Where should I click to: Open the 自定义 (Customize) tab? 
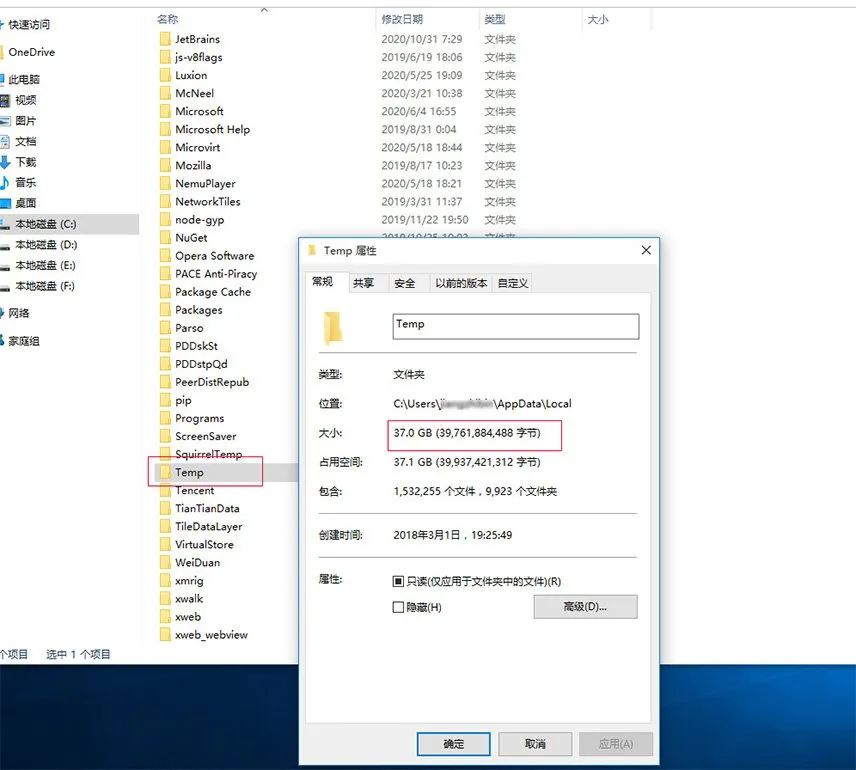coord(513,283)
